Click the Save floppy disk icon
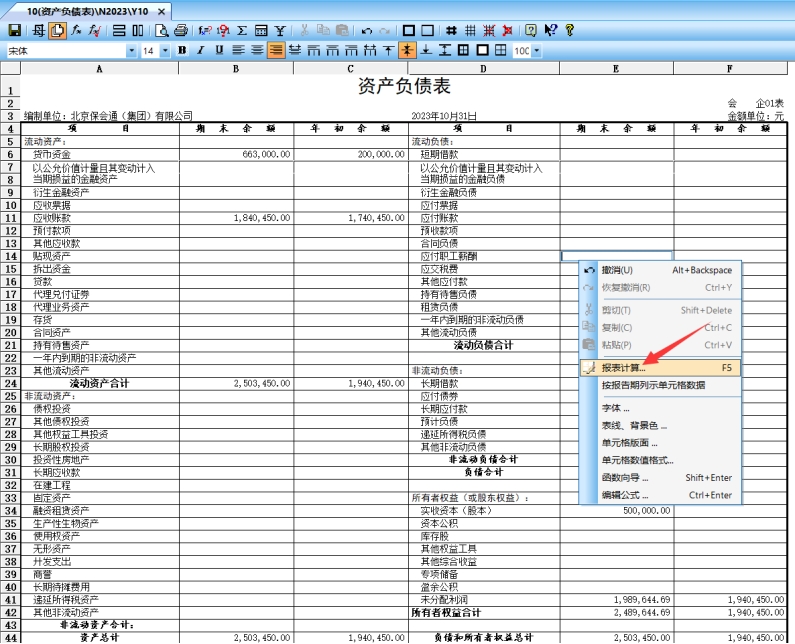The width and height of the screenshot is (795, 644). click(x=14, y=31)
